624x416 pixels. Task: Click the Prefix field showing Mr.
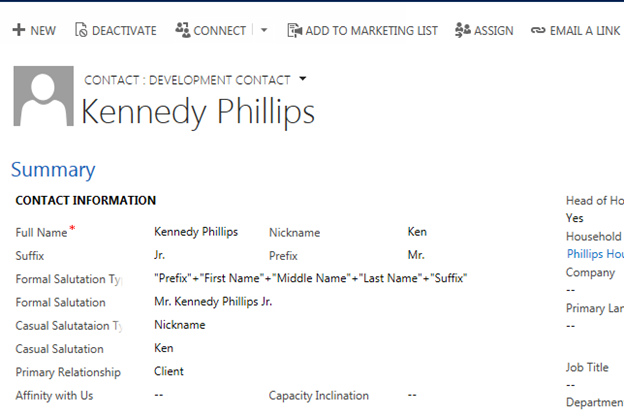[417, 256]
